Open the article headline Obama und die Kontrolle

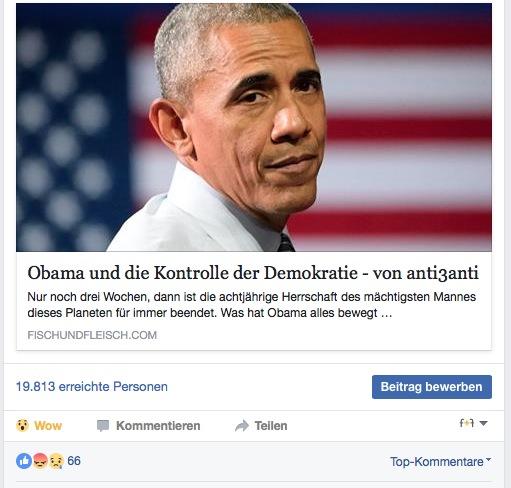coord(253,273)
